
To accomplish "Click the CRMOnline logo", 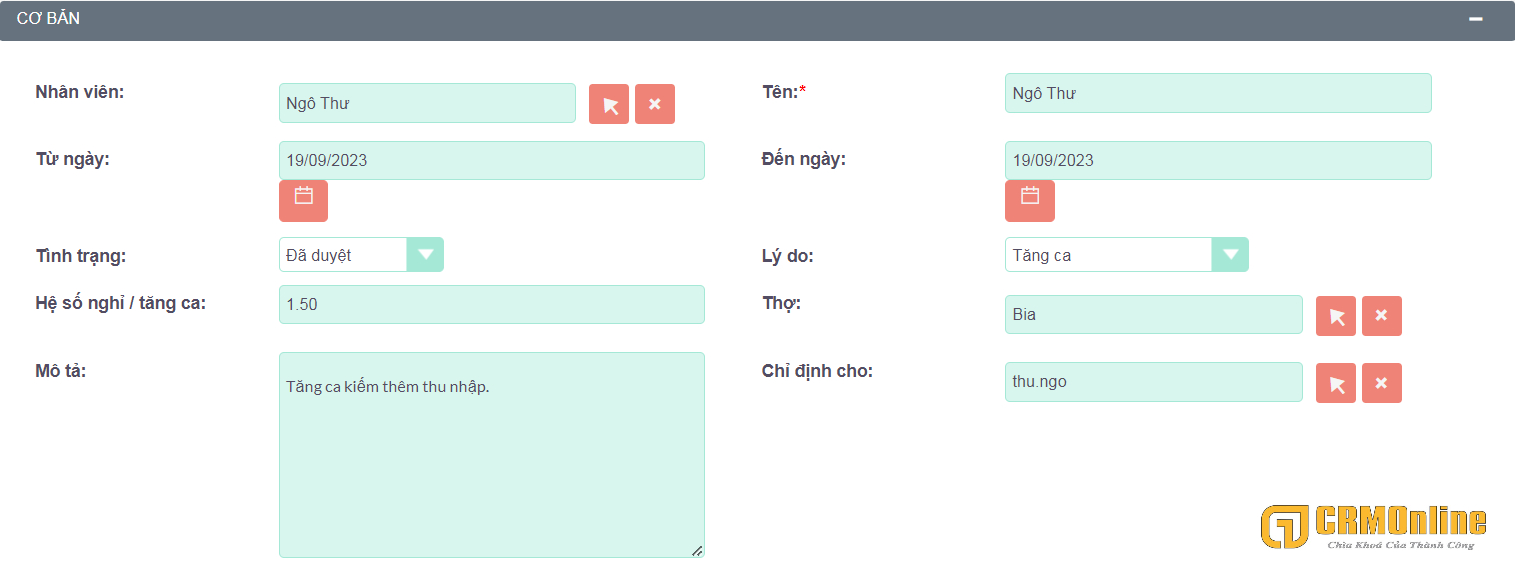I will pyautogui.click(x=1373, y=527).
